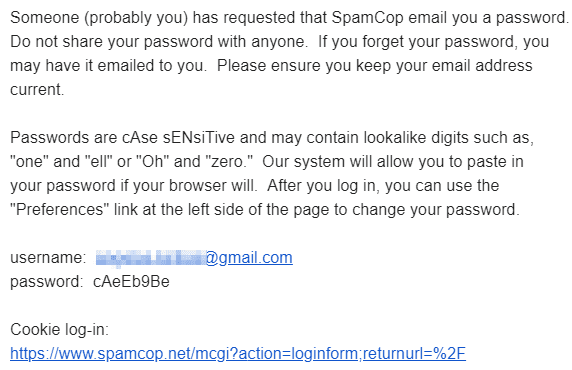Click the word 'Someone' at message start
Screen dimensions: 572x370
pyautogui.click(x=45, y=18)
